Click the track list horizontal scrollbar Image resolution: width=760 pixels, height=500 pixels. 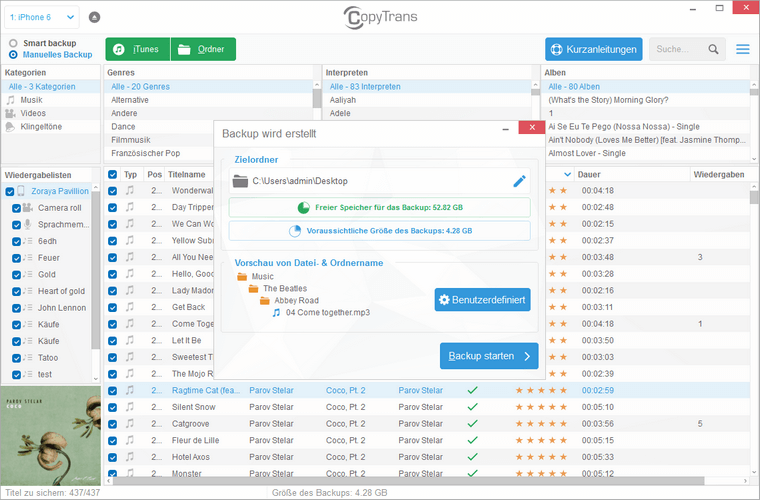[x=409, y=481]
